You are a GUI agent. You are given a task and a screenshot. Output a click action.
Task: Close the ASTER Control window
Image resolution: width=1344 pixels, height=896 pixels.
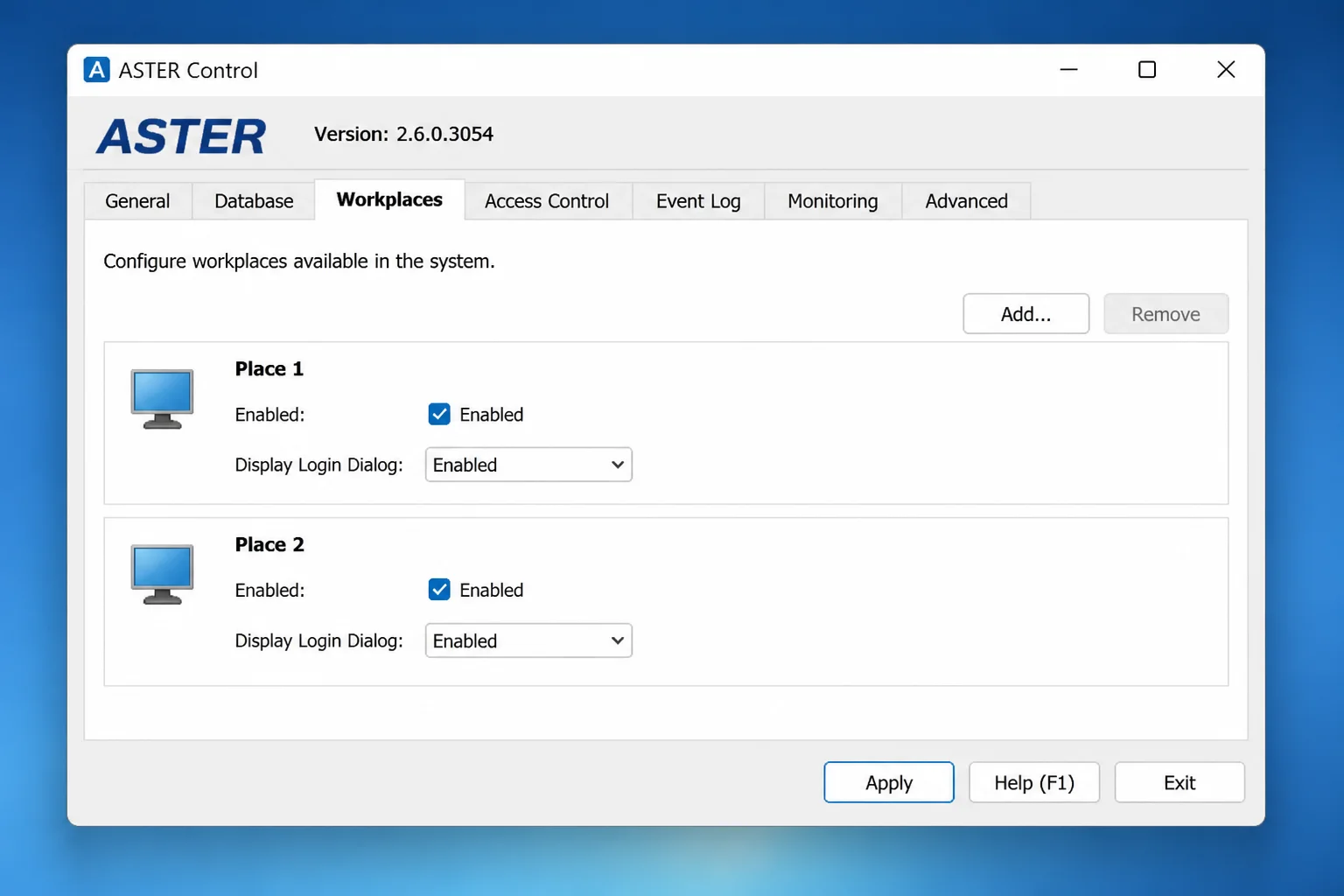point(1226,70)
